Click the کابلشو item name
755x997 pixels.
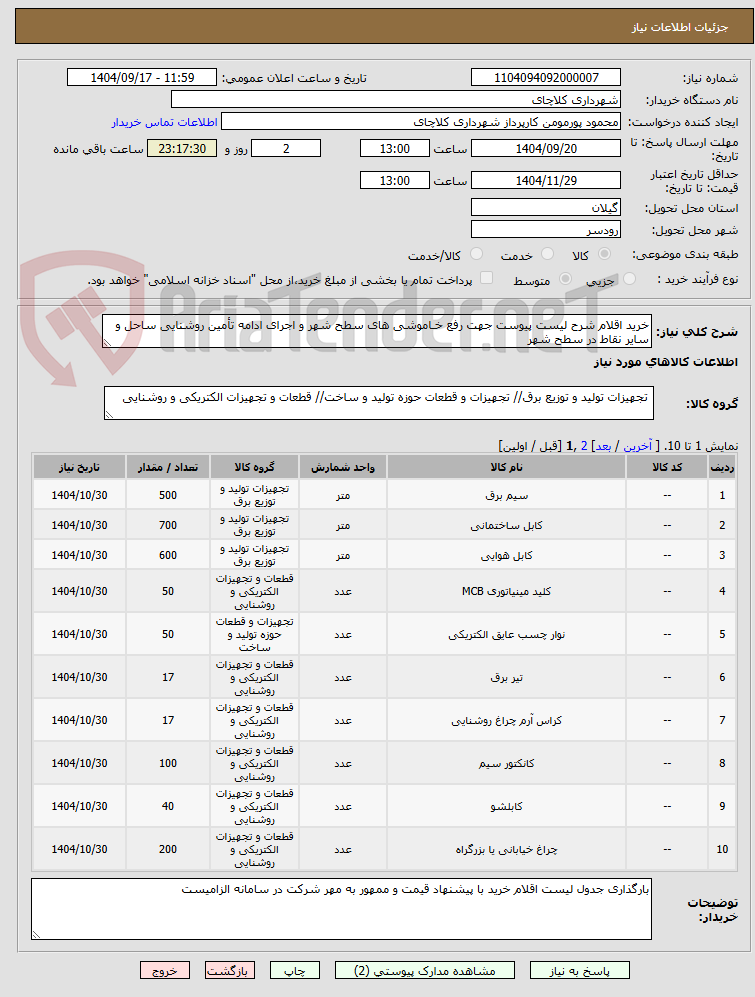click(506, 806)
